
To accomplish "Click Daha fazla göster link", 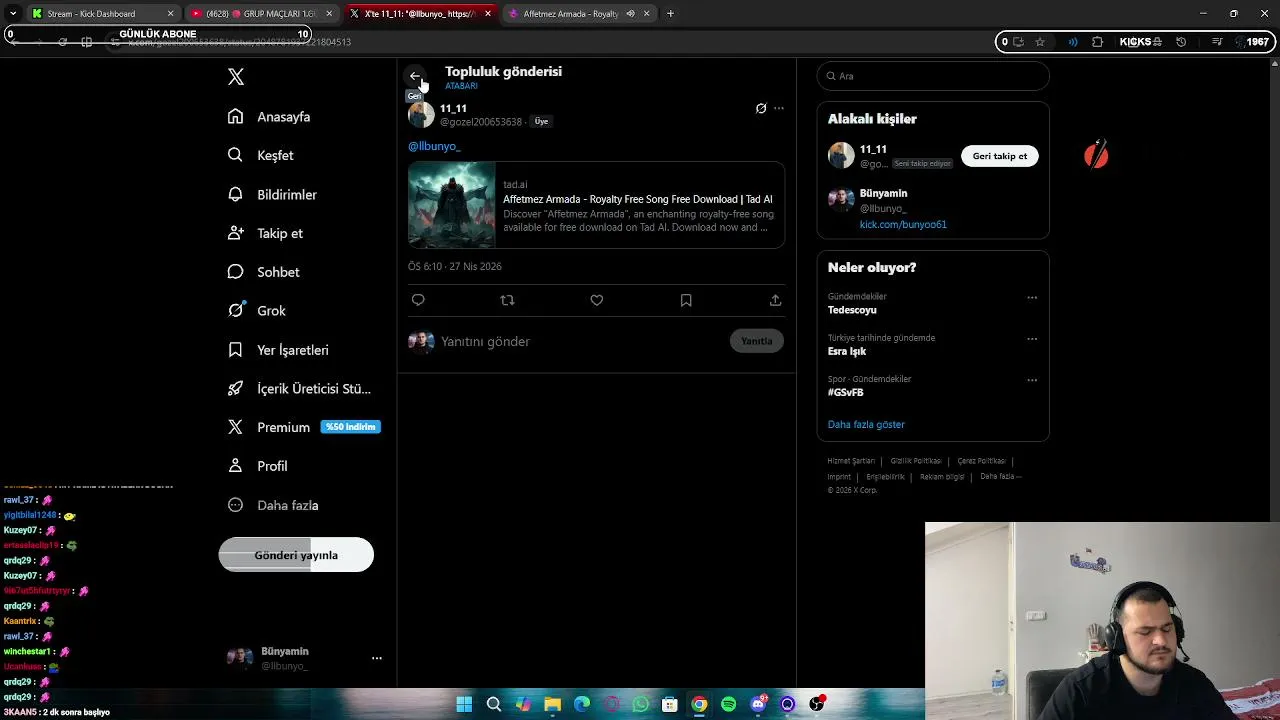I will point(866,424).
